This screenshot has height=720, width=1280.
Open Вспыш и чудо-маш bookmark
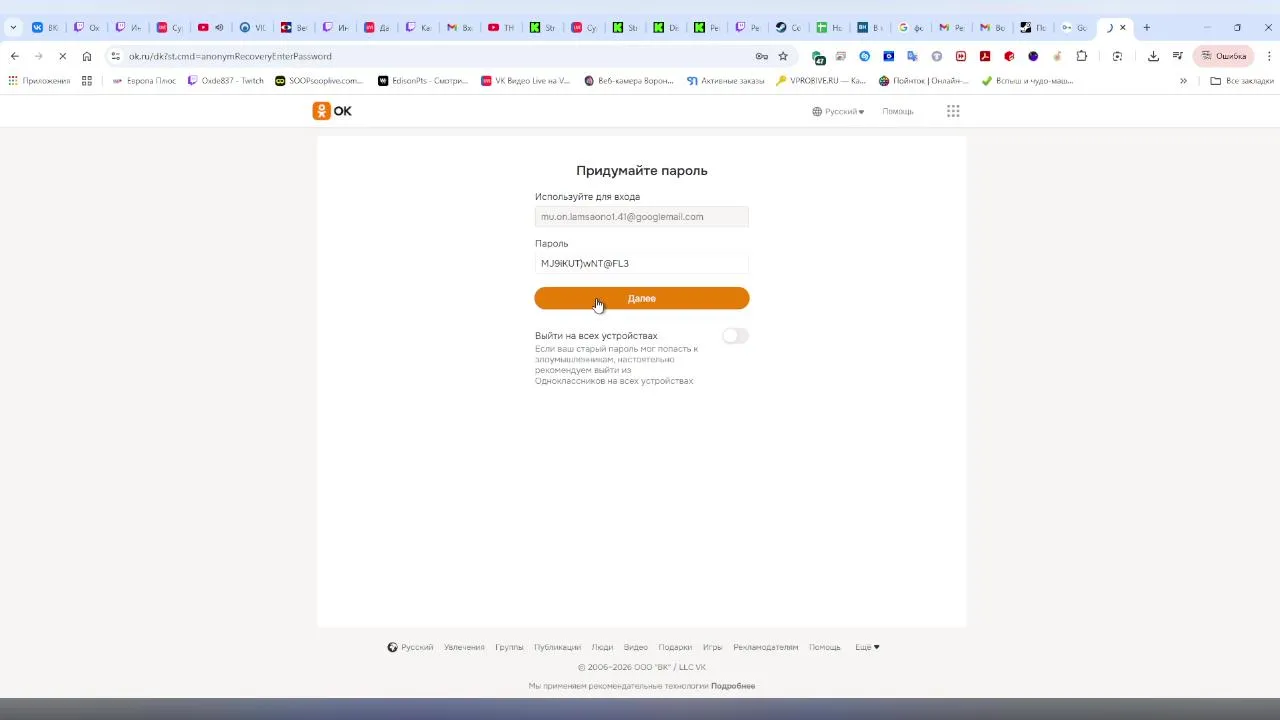tap(1028, 80)
